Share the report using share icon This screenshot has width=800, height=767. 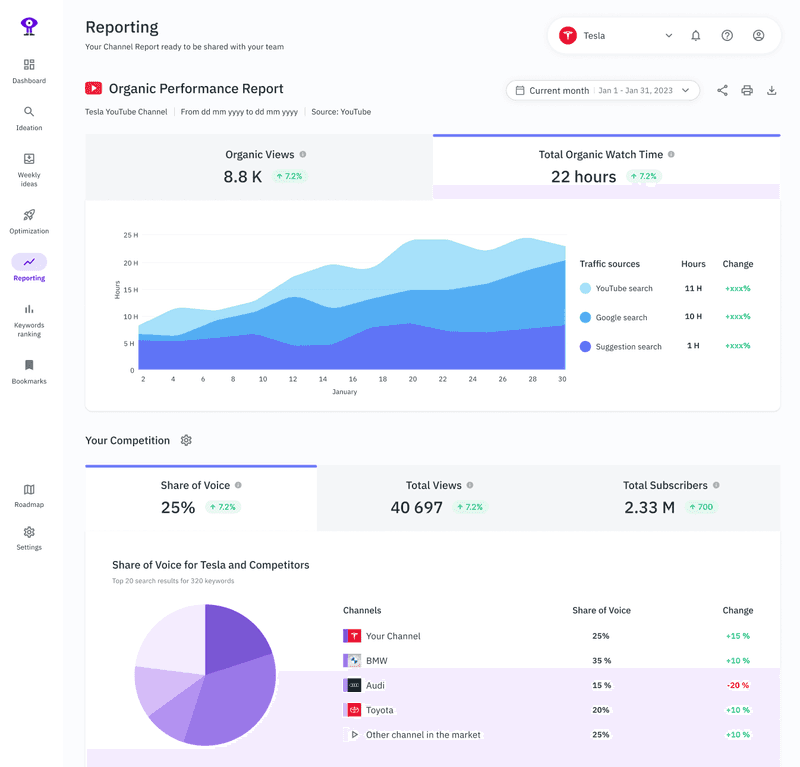[x=722, y=91]
